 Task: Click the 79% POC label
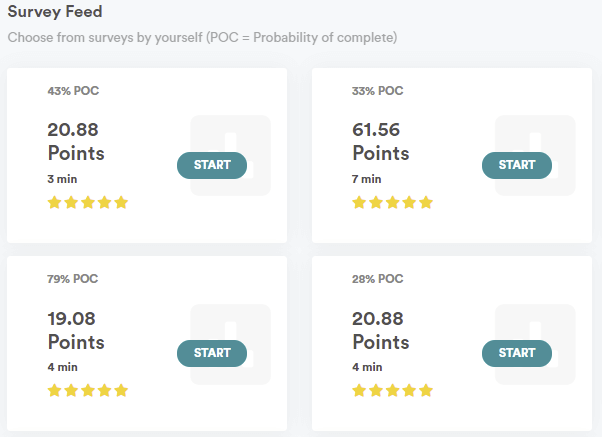[x=73, y=279]
